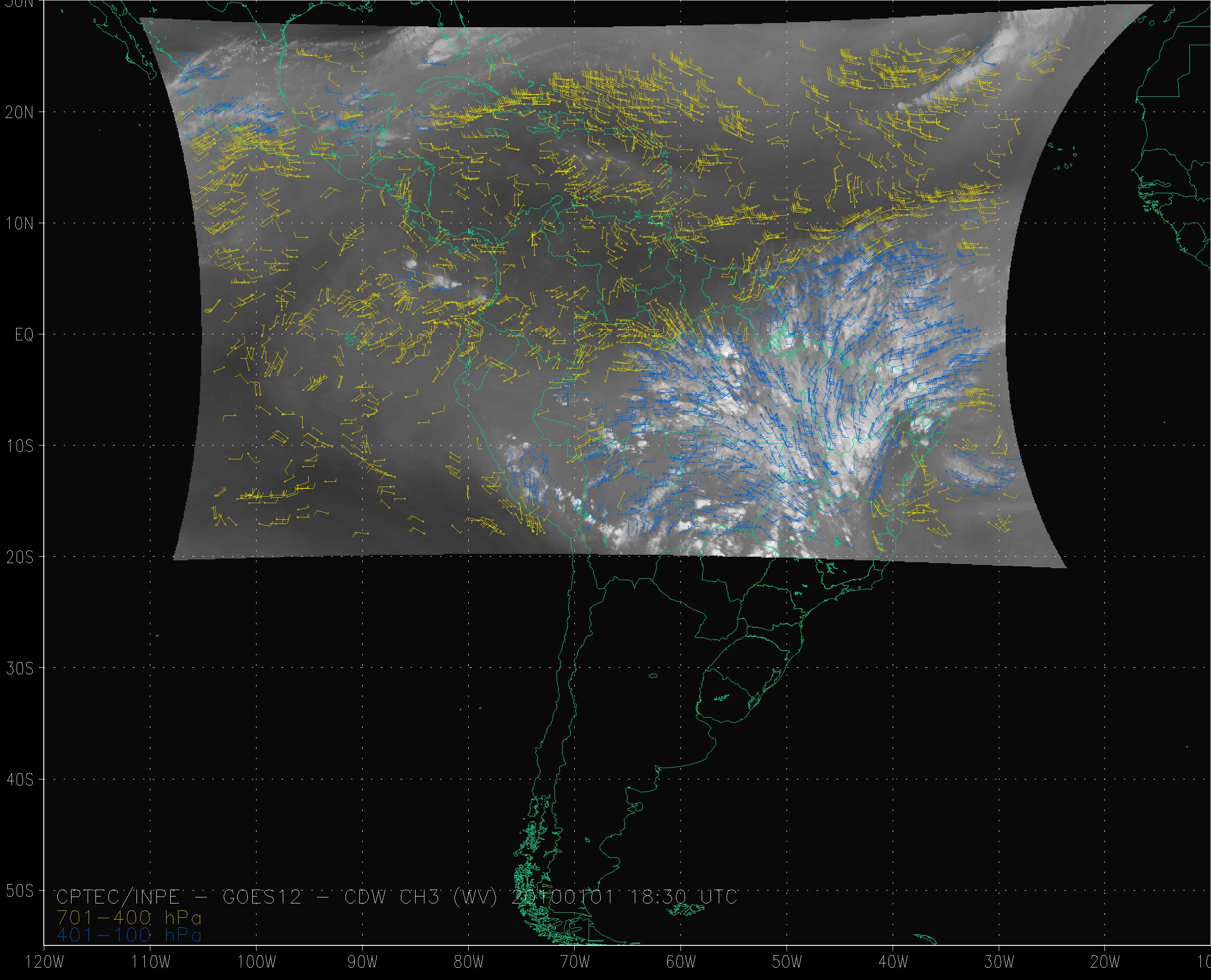The image size is (1211, 980).
Task: Click the 50S latitude axis label
Action: pos(21,891)
